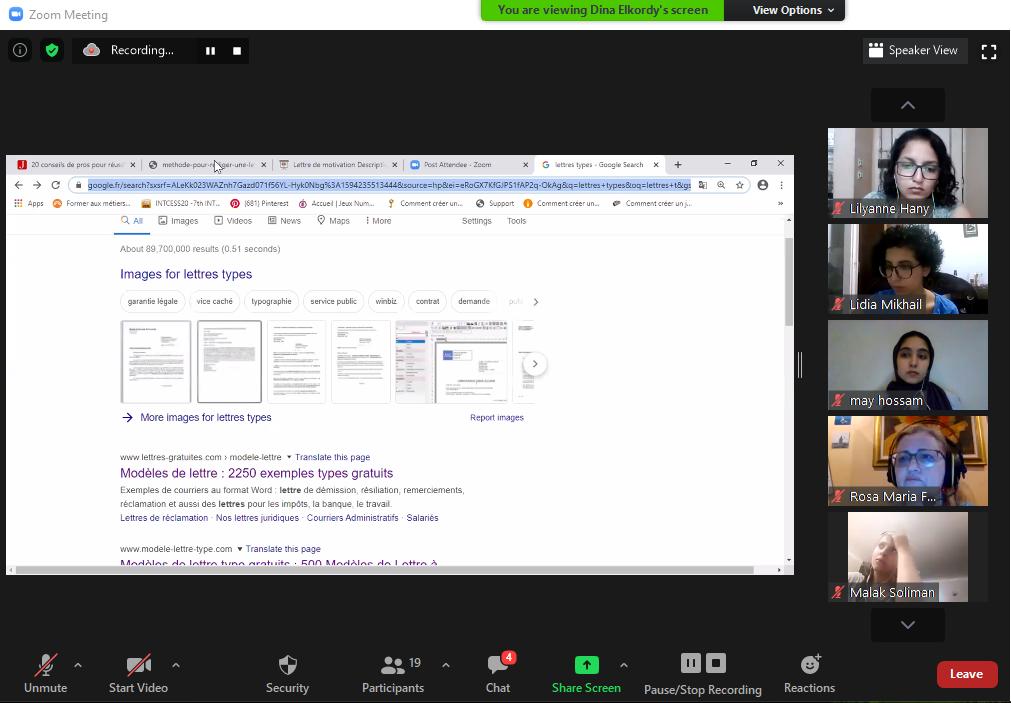Pause the recording from top bar
The width and height of the screenshot is (1011, 703).
tap(210, 51)
